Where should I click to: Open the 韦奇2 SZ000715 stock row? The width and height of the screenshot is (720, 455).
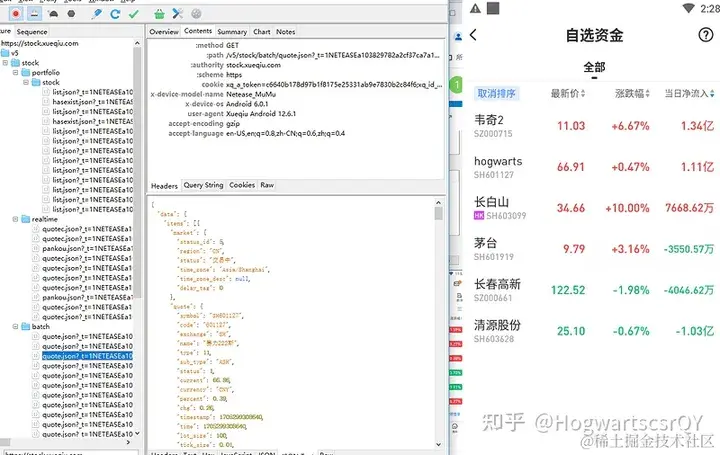coord(594,126)
